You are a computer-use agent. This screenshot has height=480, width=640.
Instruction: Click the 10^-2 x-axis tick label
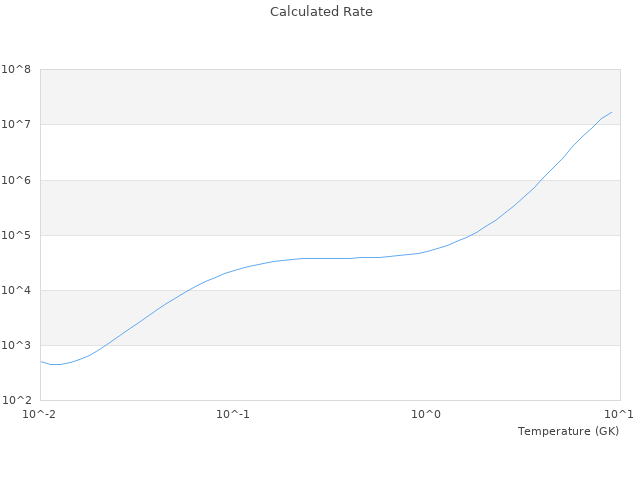(40, 415)
